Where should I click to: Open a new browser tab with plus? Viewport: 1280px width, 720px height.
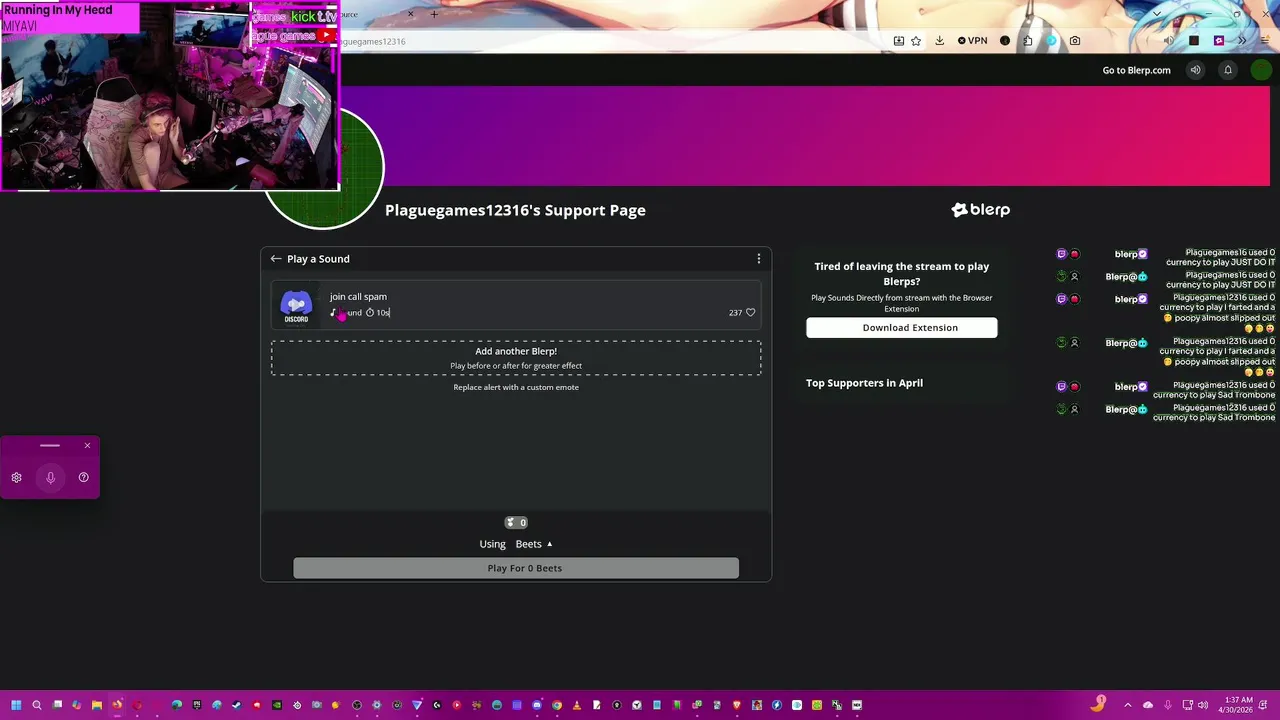coord(434,14)
